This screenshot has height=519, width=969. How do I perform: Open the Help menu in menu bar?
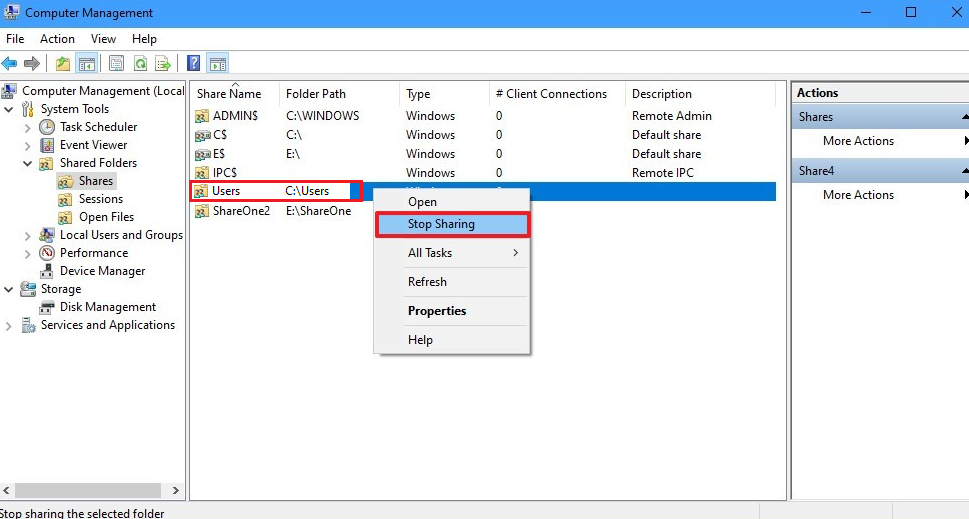(144, 39)
